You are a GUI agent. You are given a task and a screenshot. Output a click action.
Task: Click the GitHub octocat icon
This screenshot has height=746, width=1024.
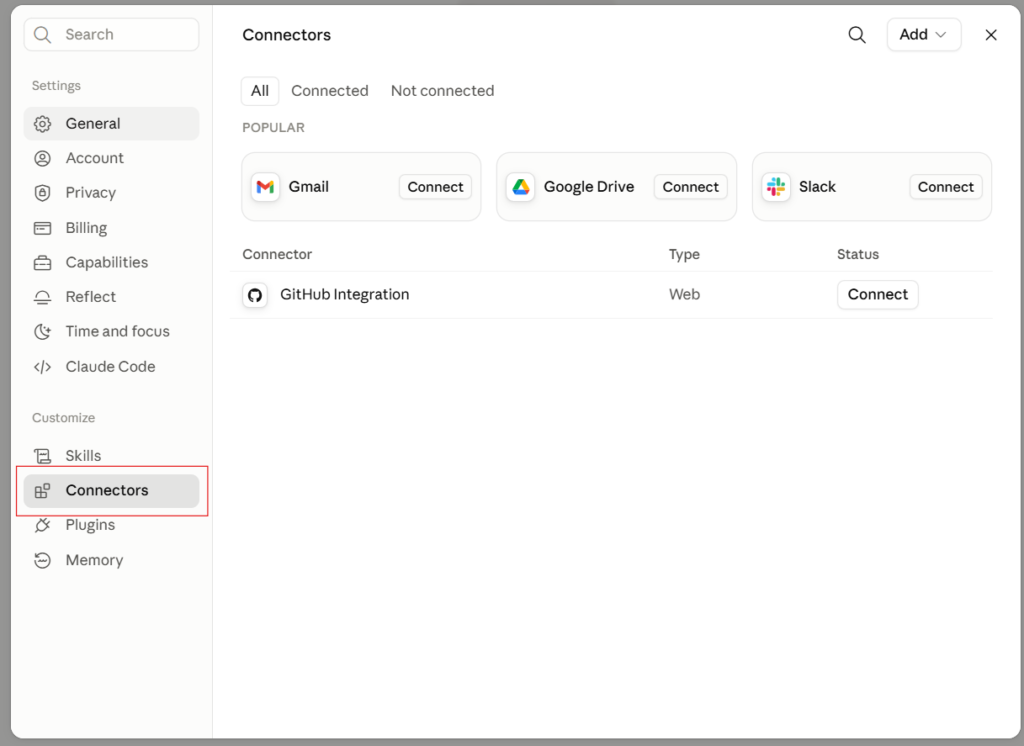pyautogui.click(x=255, y=295)
